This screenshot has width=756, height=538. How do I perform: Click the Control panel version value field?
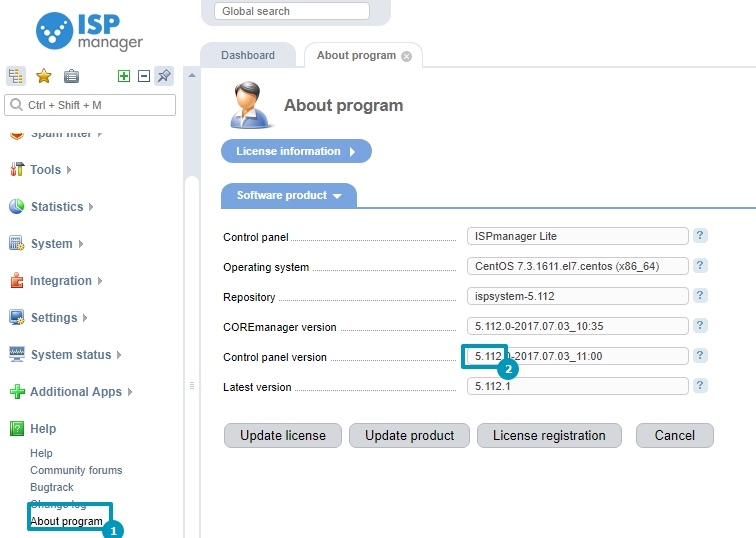[578, 356]
